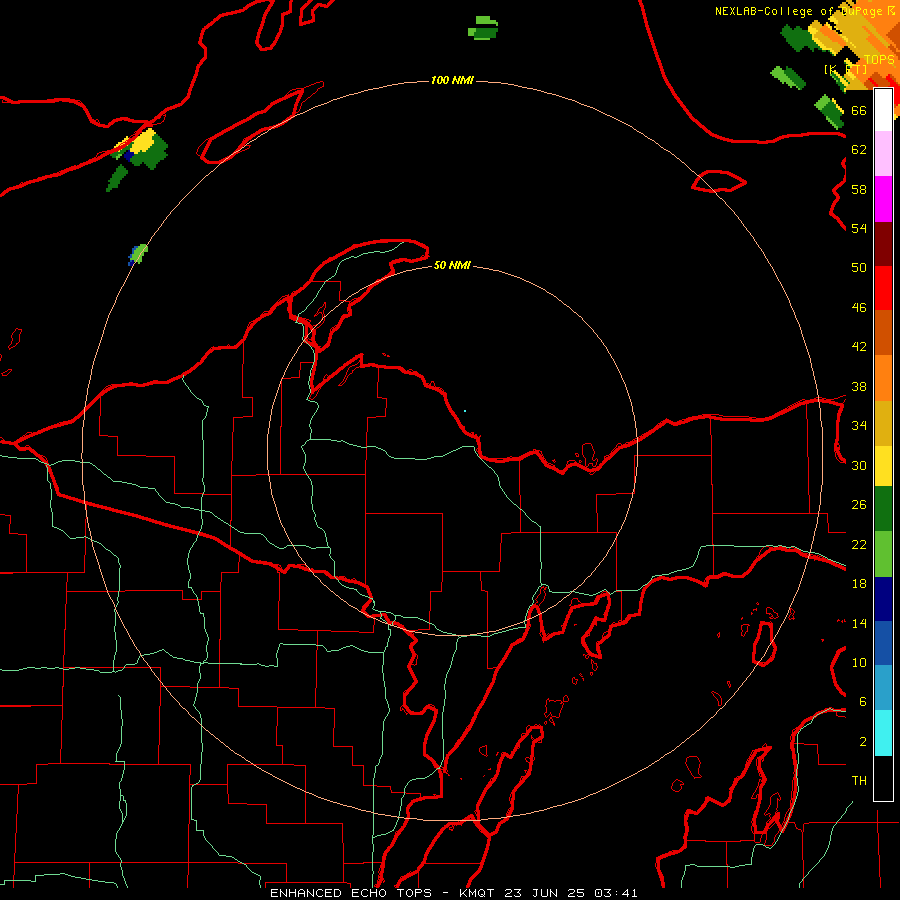Click the green echo blob at top center

pos(483,28)
